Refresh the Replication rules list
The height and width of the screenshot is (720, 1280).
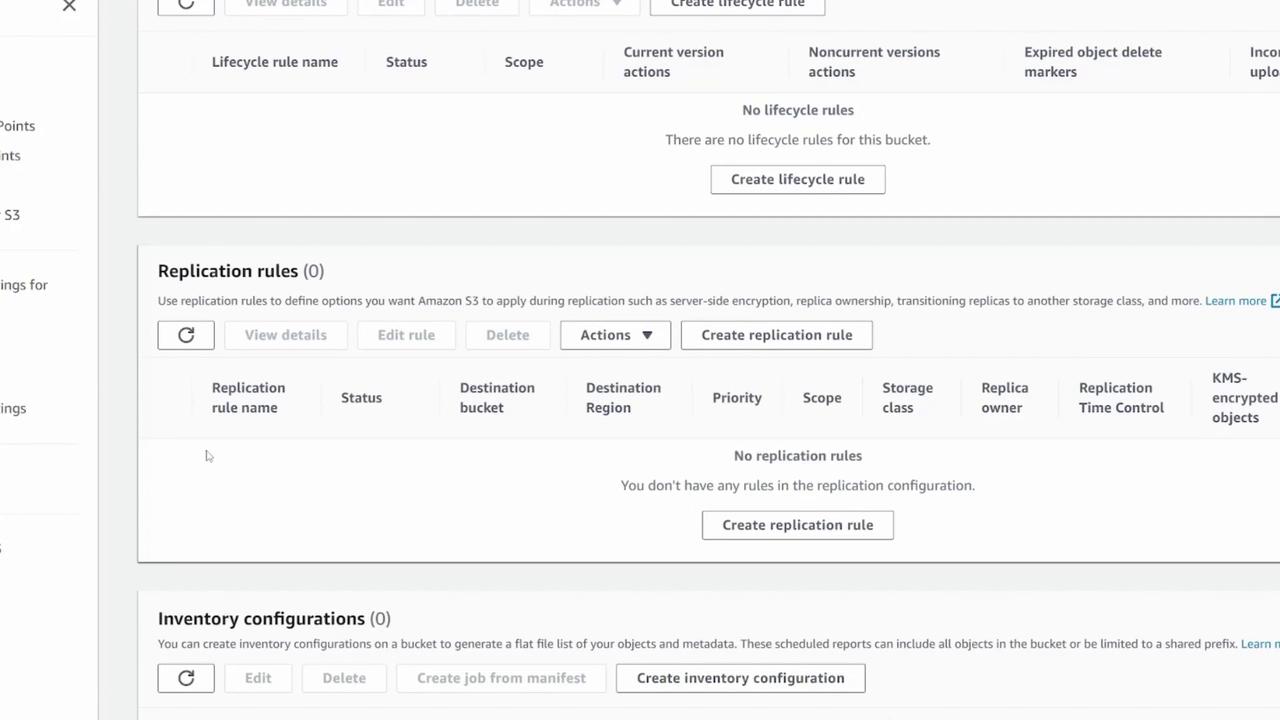click(x=186, y=335)
